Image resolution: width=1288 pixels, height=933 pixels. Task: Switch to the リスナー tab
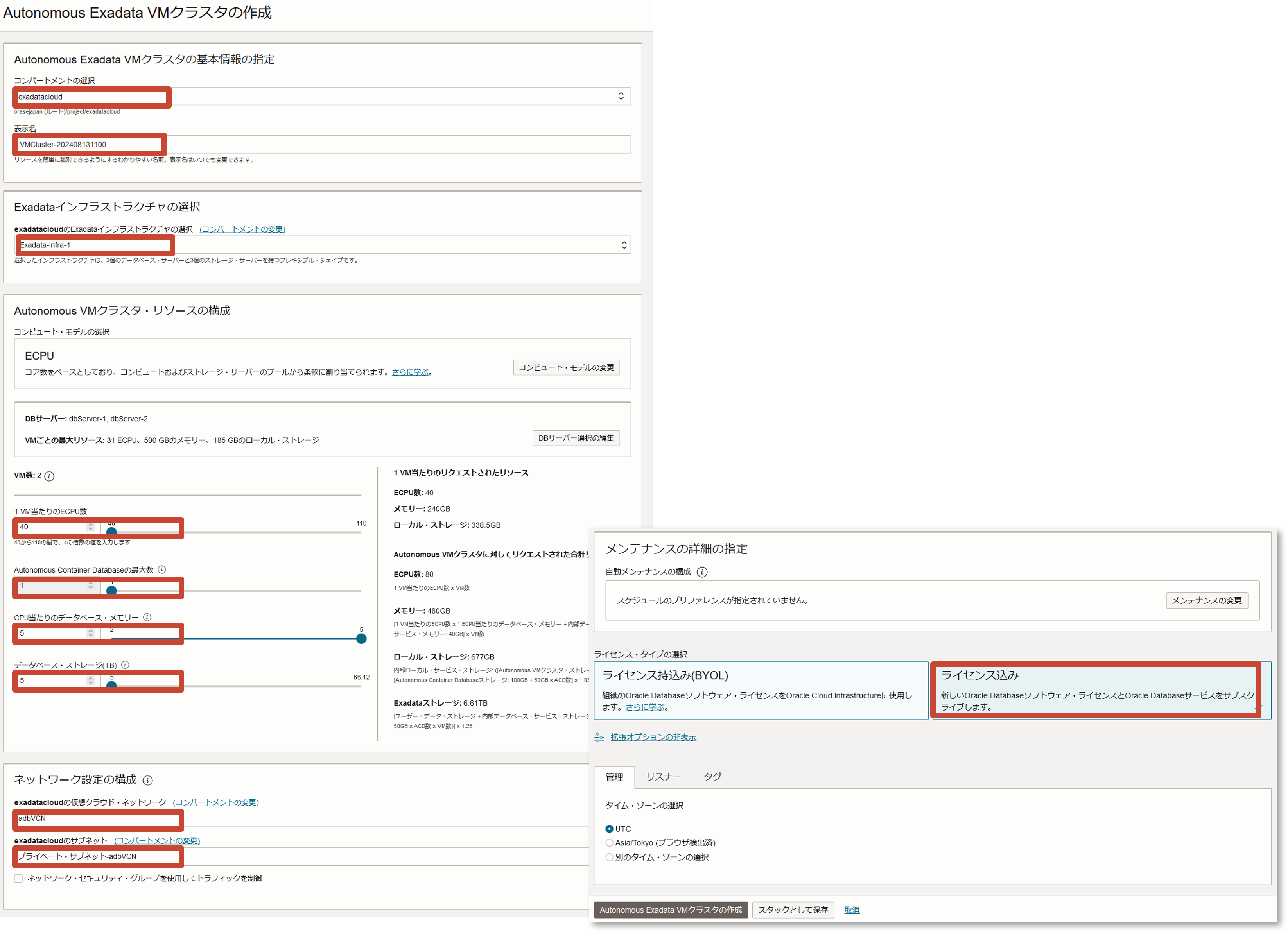tap(663, 776)
